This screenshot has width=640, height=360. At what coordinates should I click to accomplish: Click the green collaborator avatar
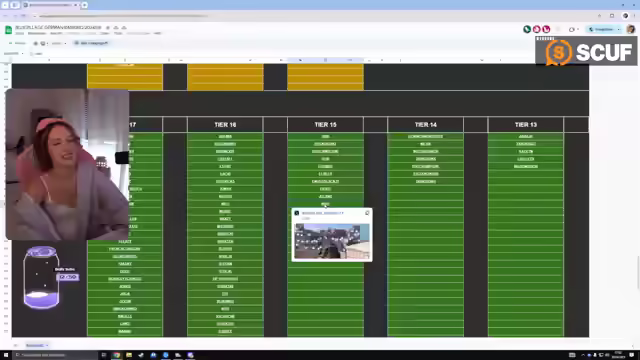(x=527, y=29)
